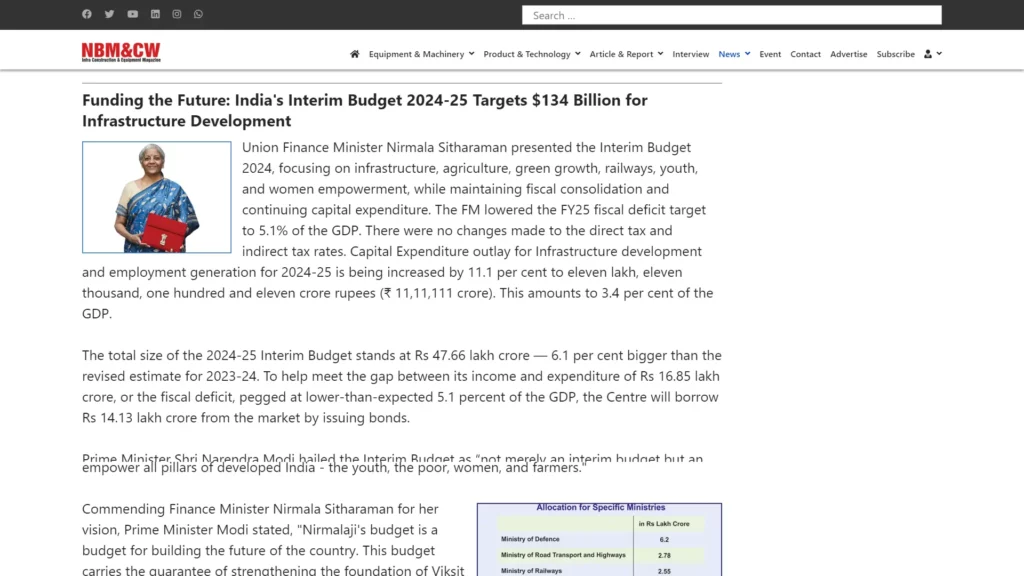Viewport: 1024px width, 576px height.
Task: Click the NBM&CW logo
Action: [x=121, y=52]
